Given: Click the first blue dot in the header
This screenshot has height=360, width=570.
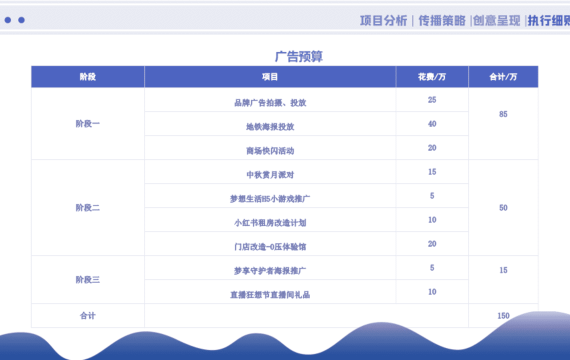Looking at the screenshot, I should tap(8, 20).
